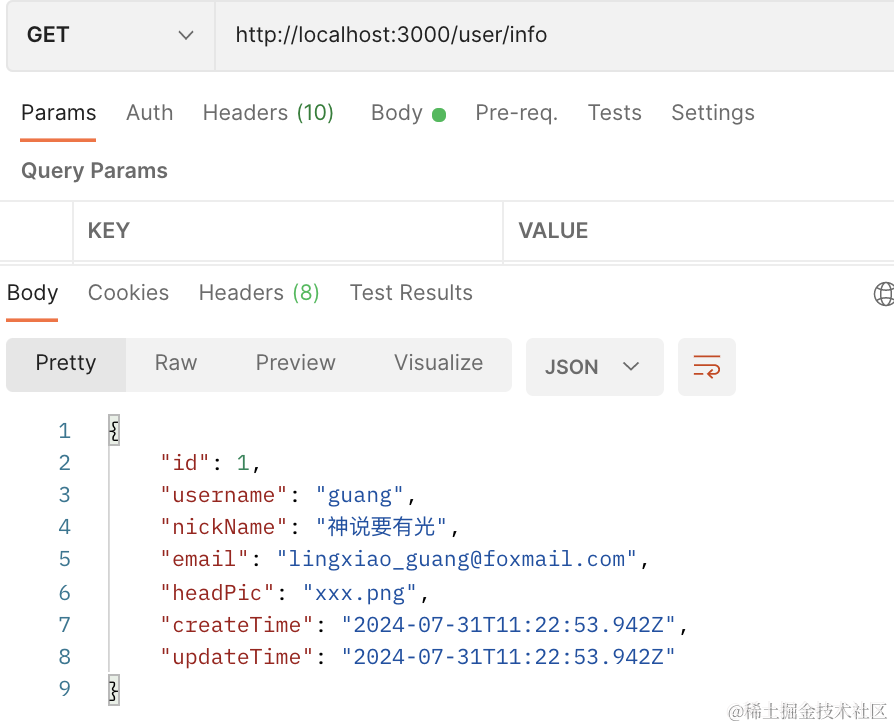Switch to the Params tab

59,113
